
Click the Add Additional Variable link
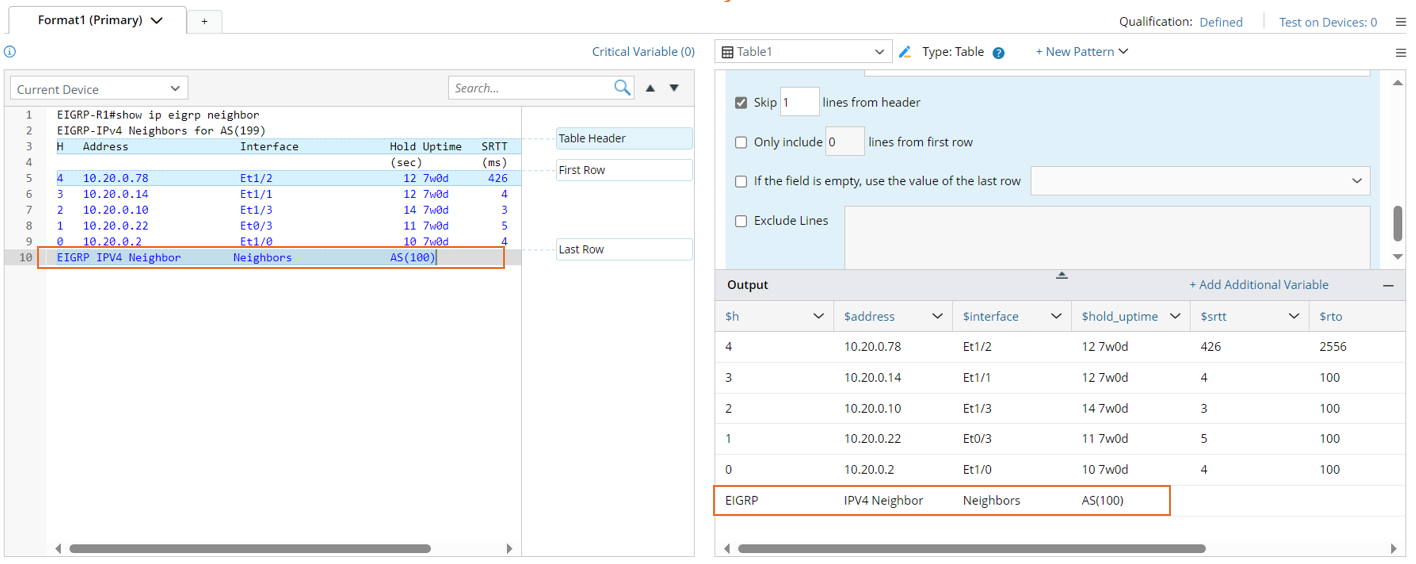click(1258, 285)
